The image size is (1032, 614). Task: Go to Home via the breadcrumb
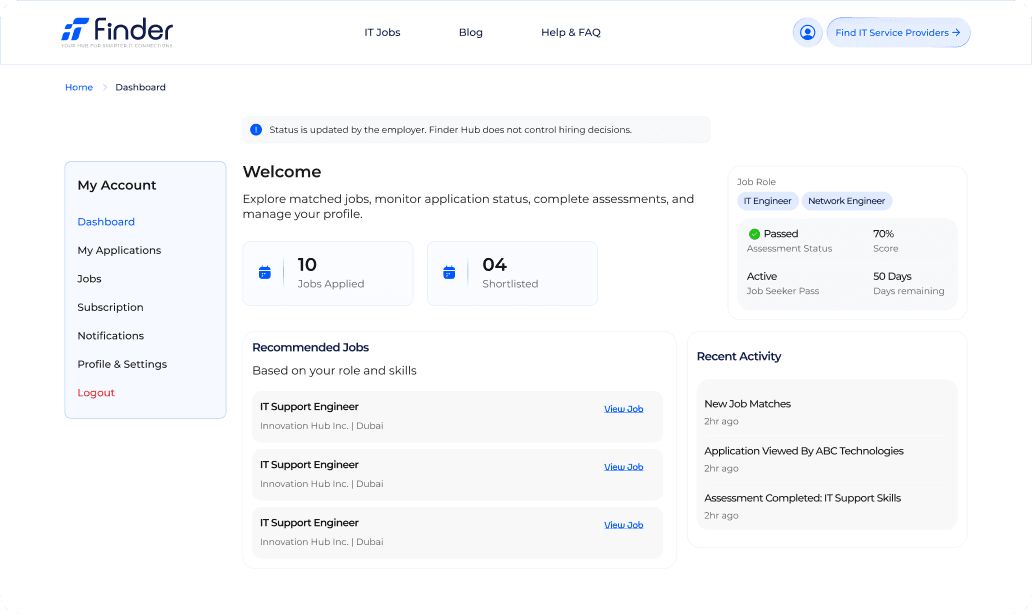point(79,87)
